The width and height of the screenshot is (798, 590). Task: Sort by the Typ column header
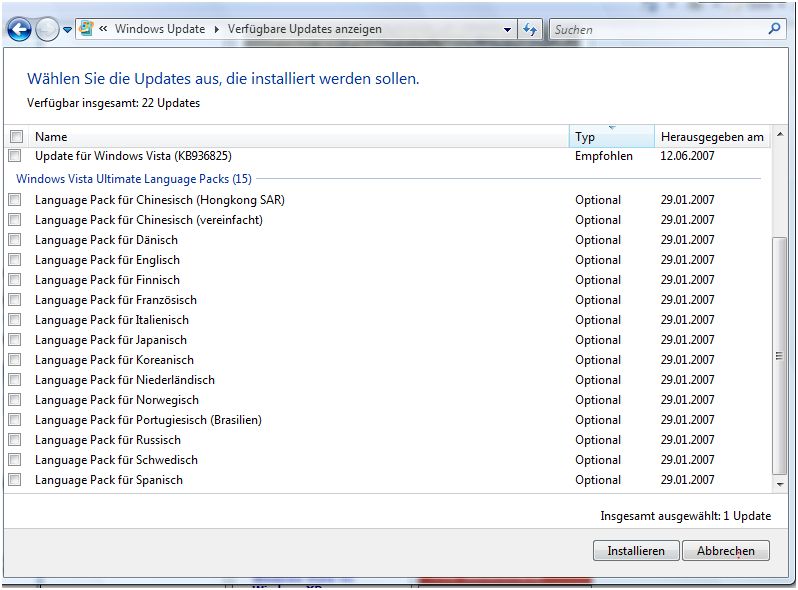pyautogui.click(x=611, y=136)
